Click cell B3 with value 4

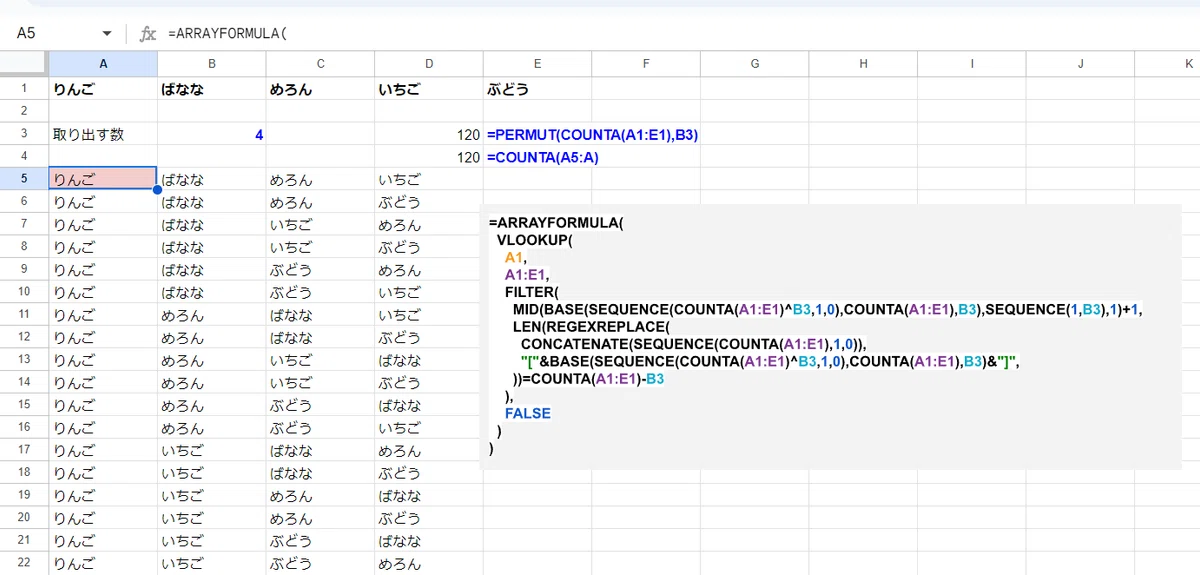click(x=212, y=134)
